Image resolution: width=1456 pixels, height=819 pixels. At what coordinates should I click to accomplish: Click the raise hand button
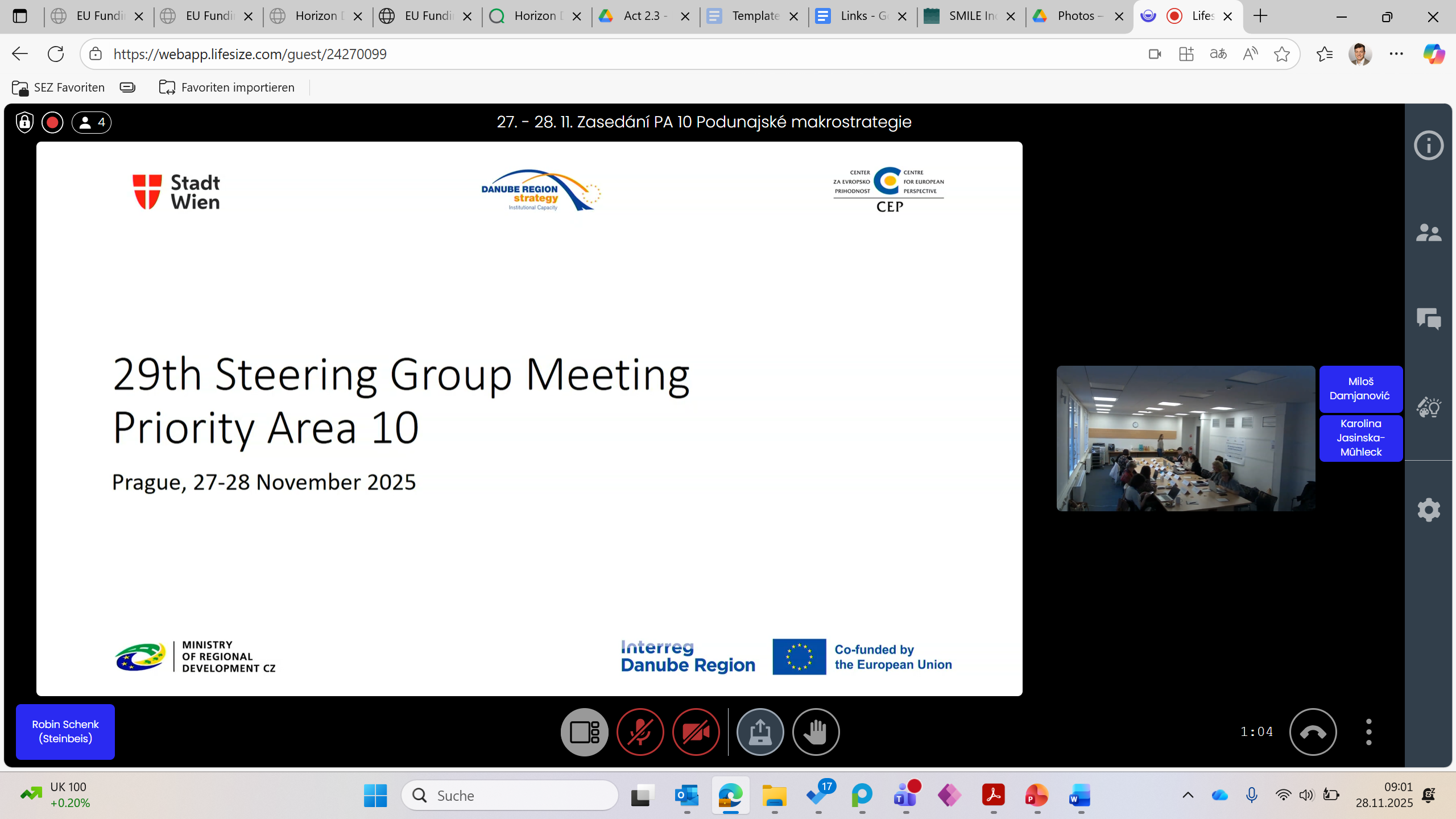click(x=816, y=732)
